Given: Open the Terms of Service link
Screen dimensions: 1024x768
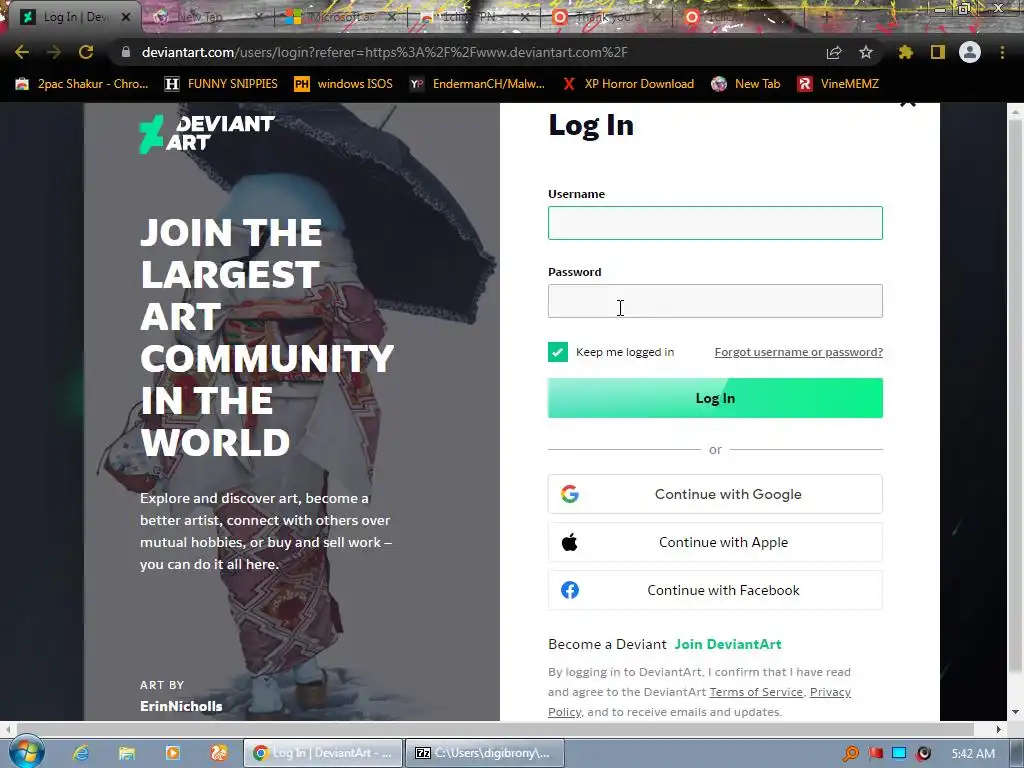Looking at the screenshot, I should pos(756,692).
